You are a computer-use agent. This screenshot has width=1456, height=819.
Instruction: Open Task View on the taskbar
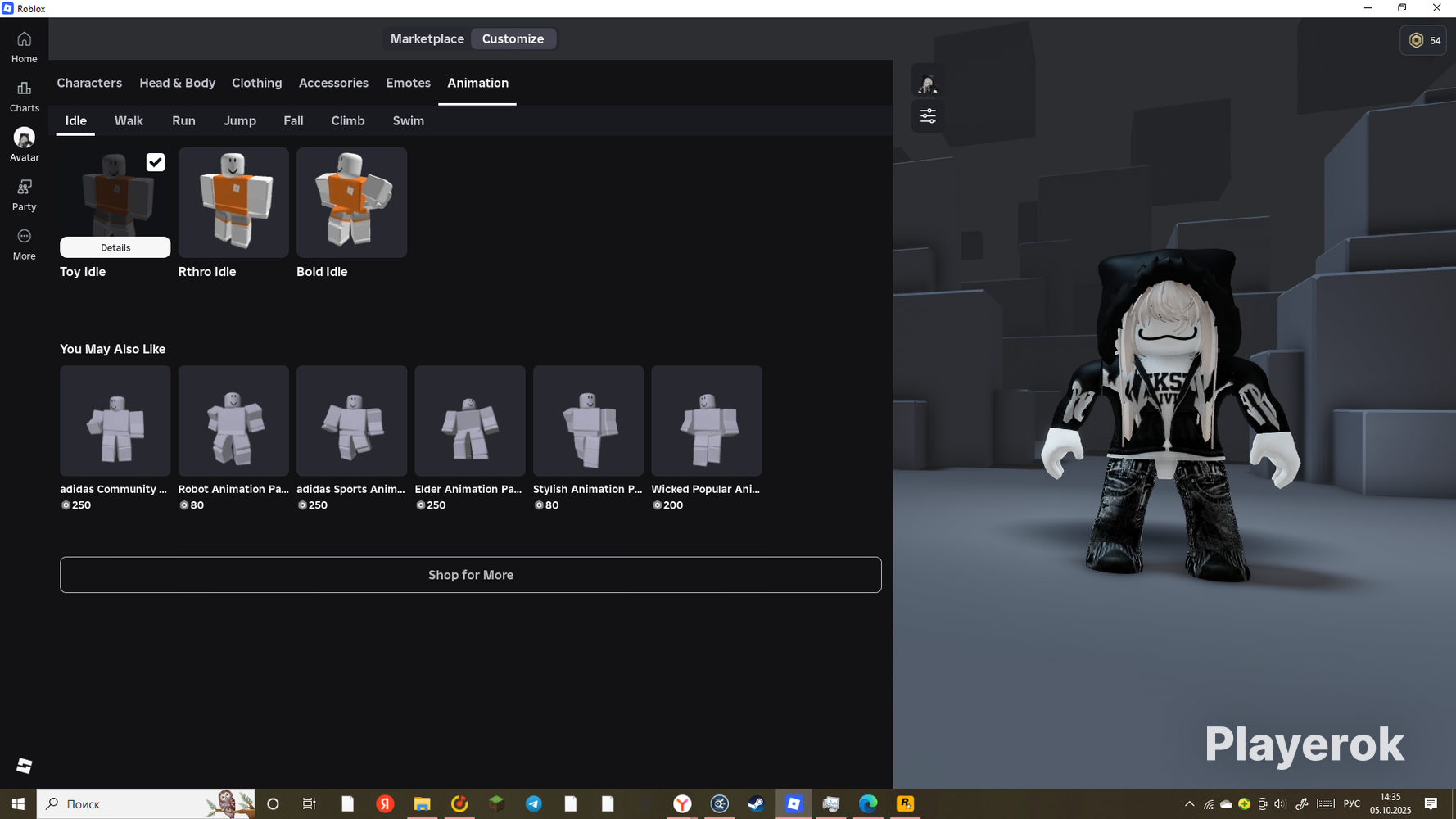pos(310,803)
